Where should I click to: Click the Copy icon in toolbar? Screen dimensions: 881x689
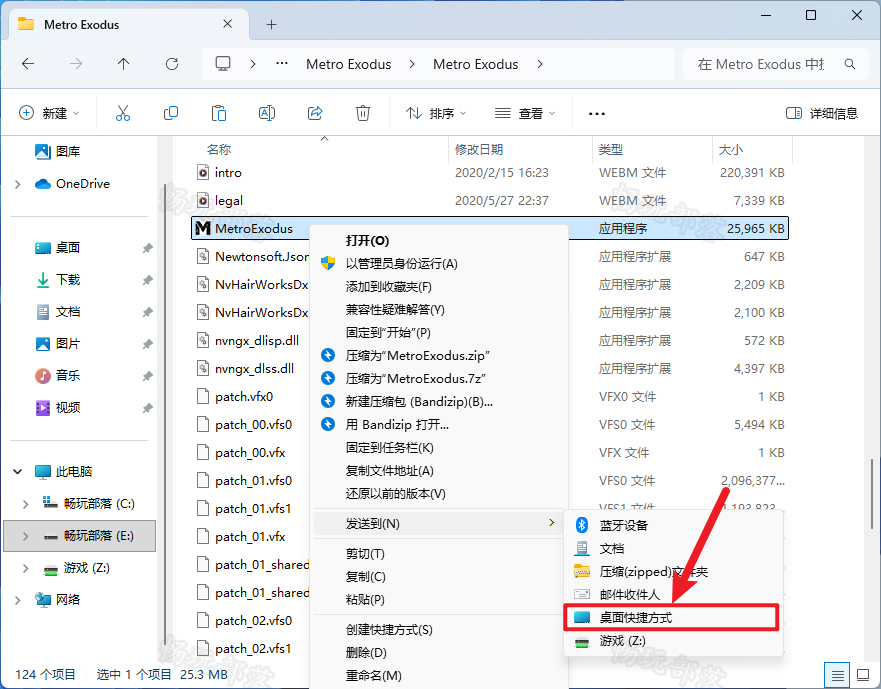pos(171,113)
